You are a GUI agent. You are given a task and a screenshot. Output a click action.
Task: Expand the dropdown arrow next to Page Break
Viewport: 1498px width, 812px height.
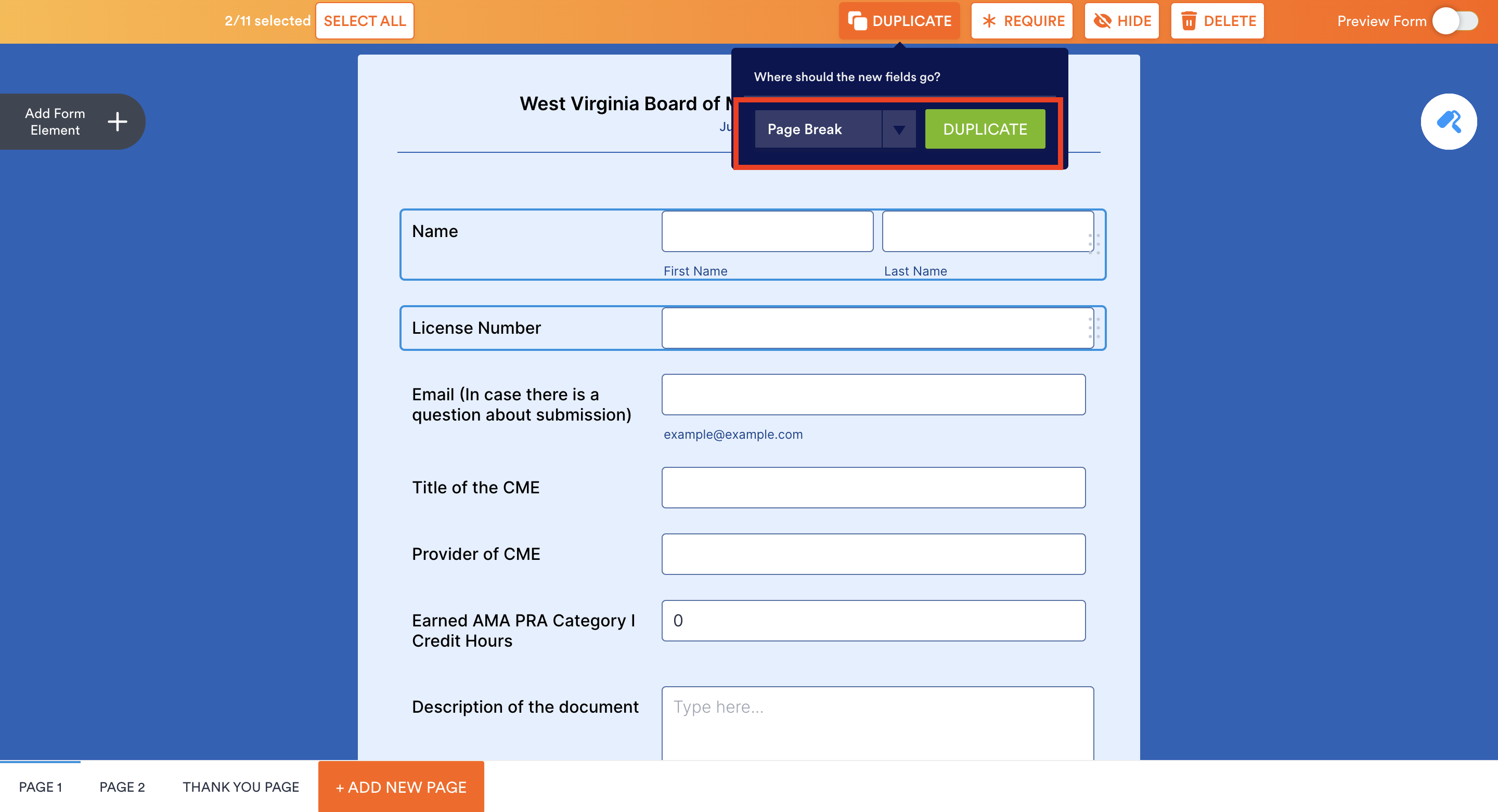[x=899, y=129]
